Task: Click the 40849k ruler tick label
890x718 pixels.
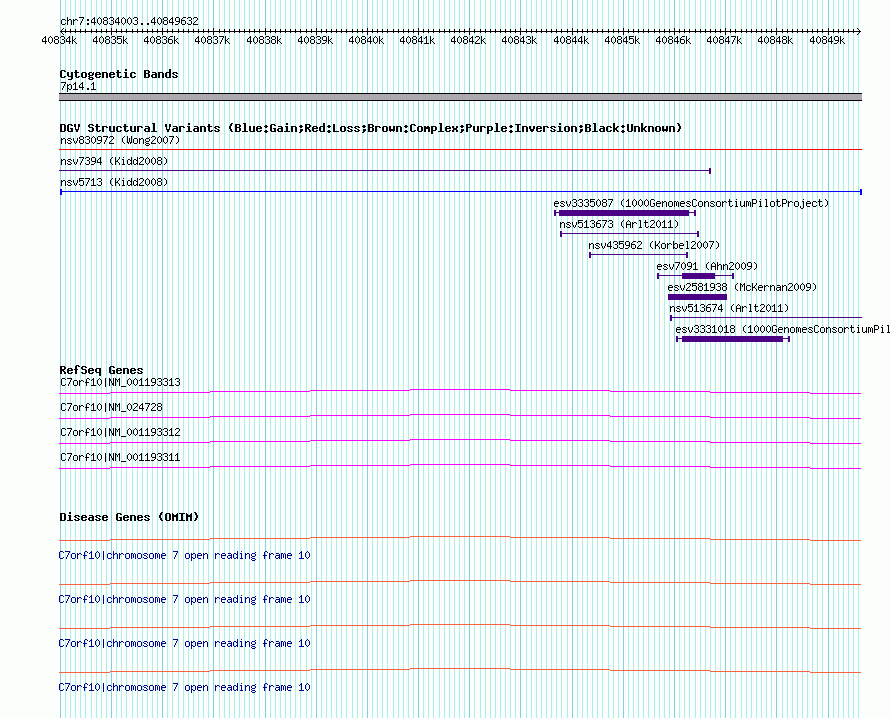Action: pyautogui.click(x=827, y=40)
